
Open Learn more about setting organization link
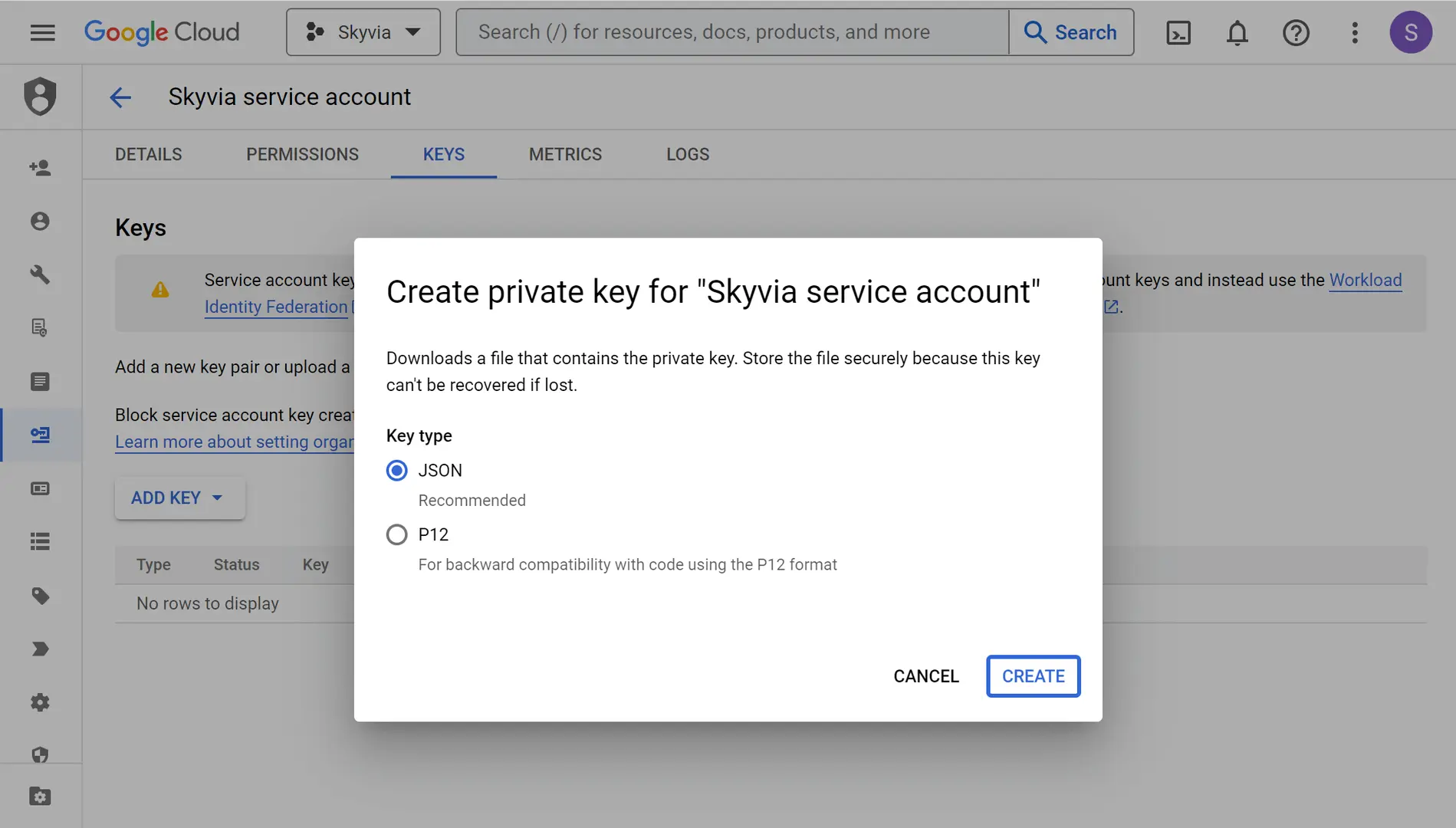coord(235,442)
